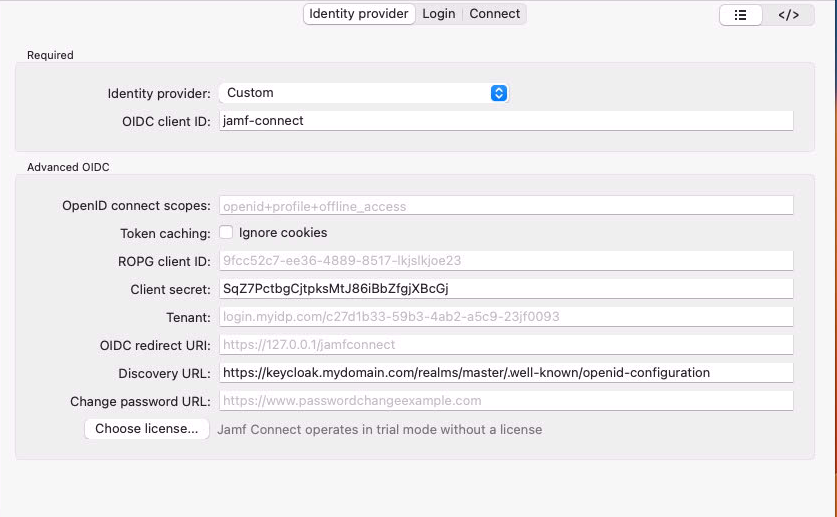Focus the Client secret field
The image size is (837, 517).
point(506,289)
